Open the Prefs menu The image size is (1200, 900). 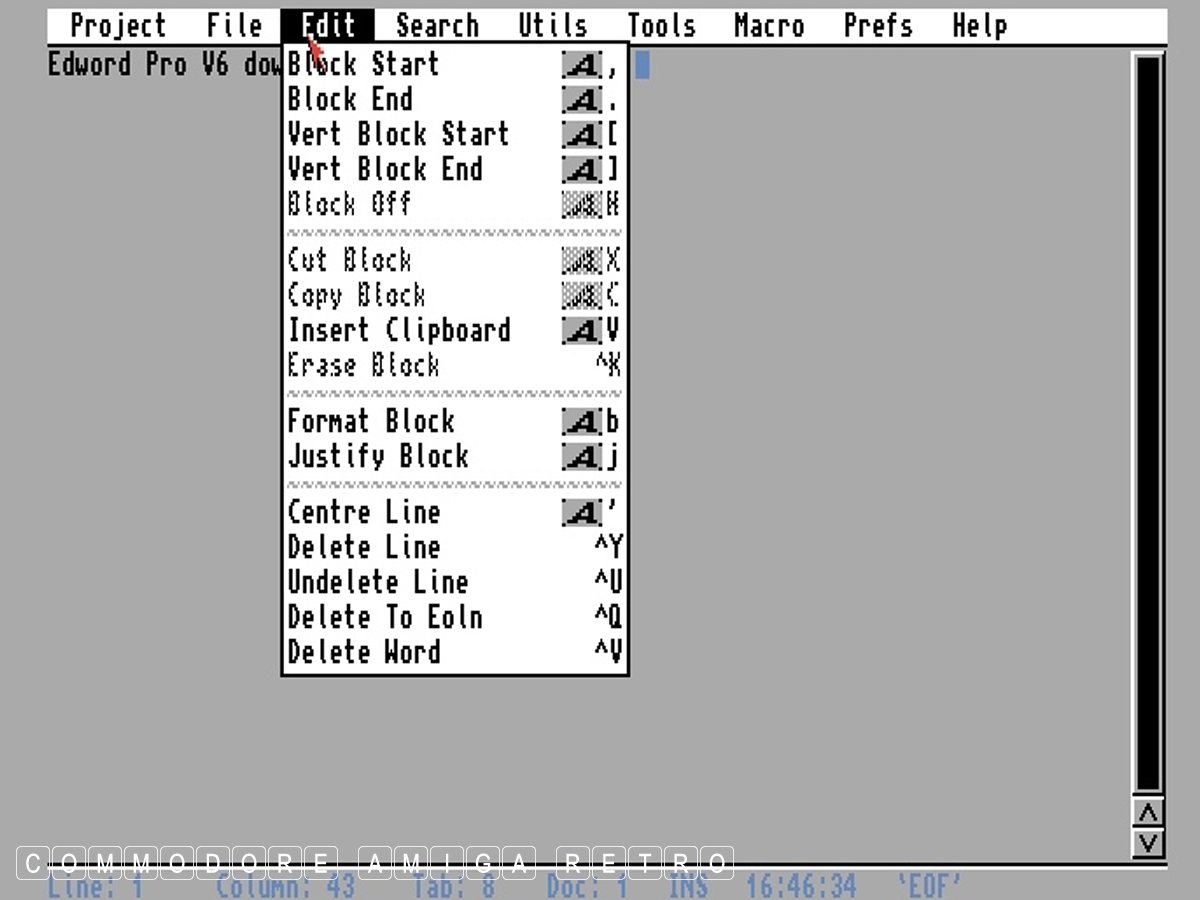(x=878, y=26)
